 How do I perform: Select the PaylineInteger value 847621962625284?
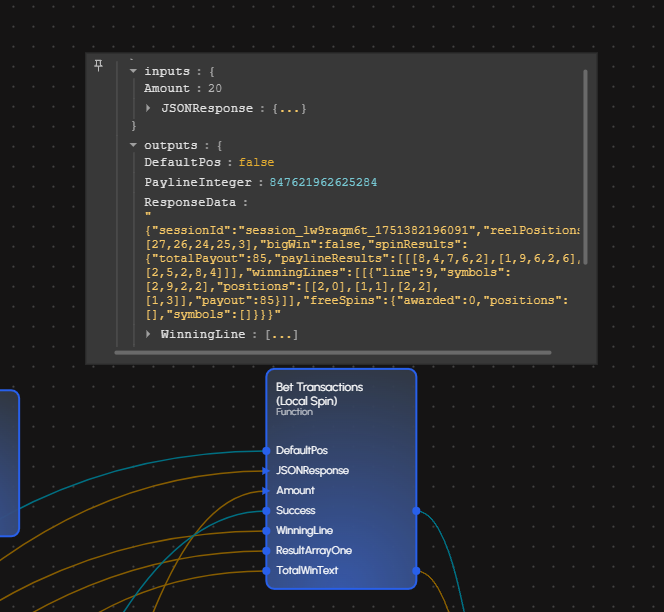323,182
